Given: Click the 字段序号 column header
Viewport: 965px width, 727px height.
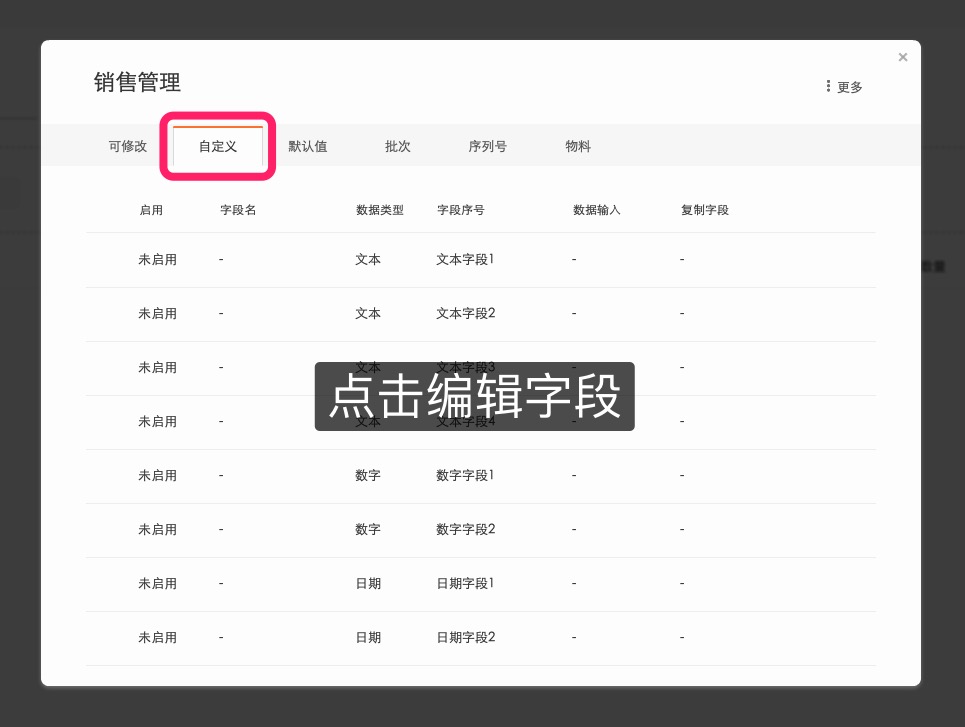Looking at the screenshot, I should click(461, 211).
